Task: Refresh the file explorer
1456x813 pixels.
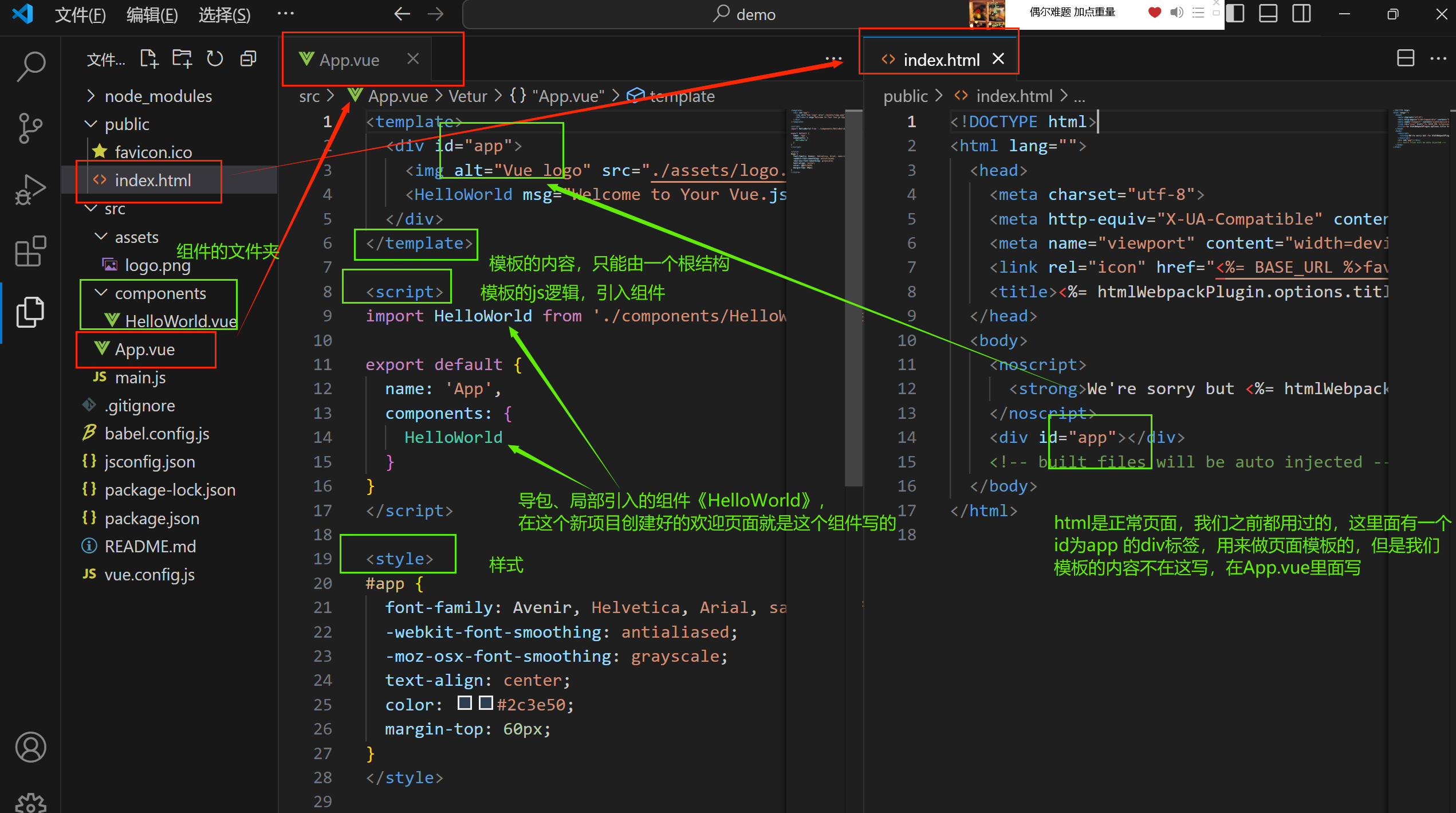Action: 215,59
